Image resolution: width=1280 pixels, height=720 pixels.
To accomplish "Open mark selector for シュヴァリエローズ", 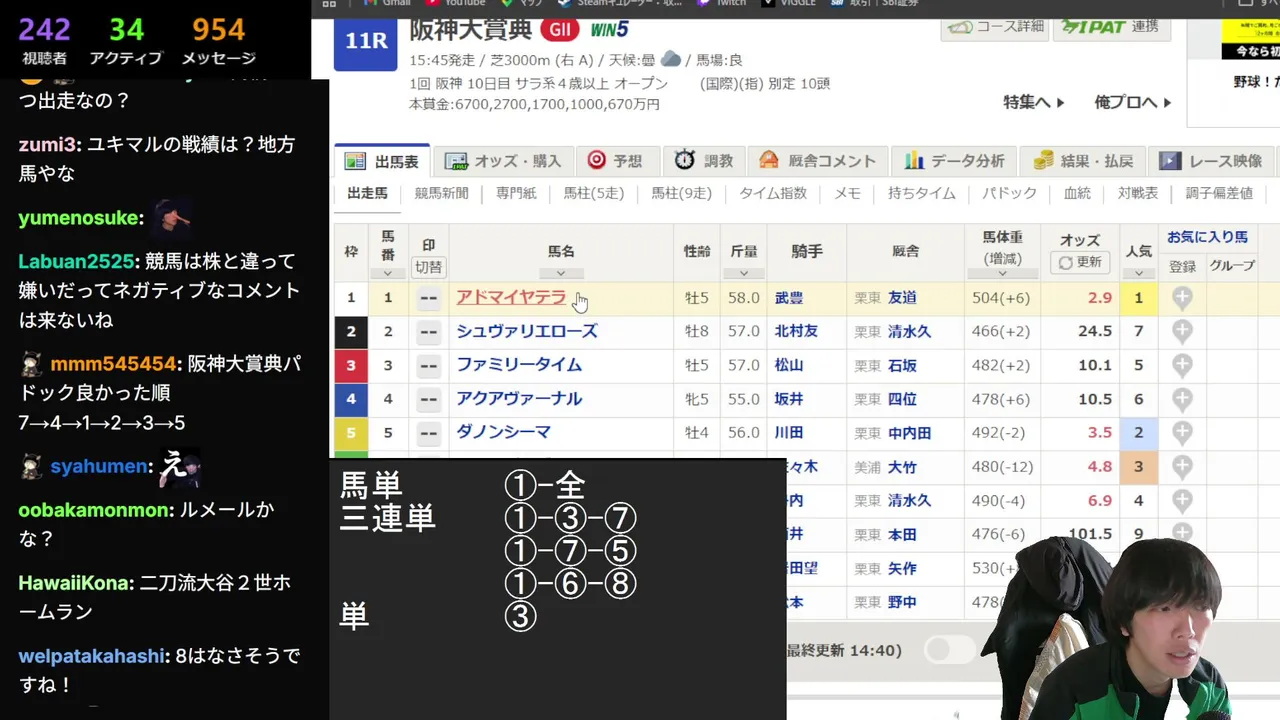I will [x=428, y=332].
